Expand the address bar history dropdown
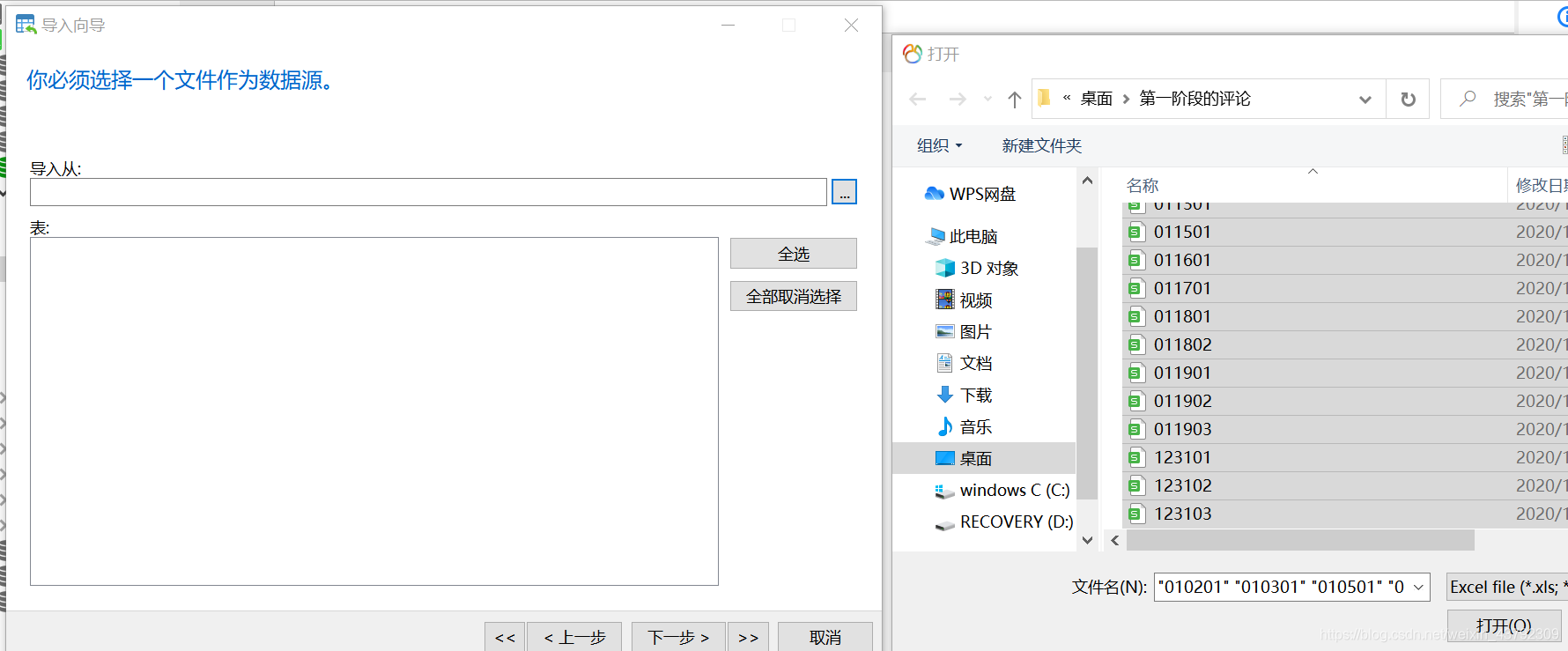This screenshot has height=651, width=1568. tap(1365, 99)
